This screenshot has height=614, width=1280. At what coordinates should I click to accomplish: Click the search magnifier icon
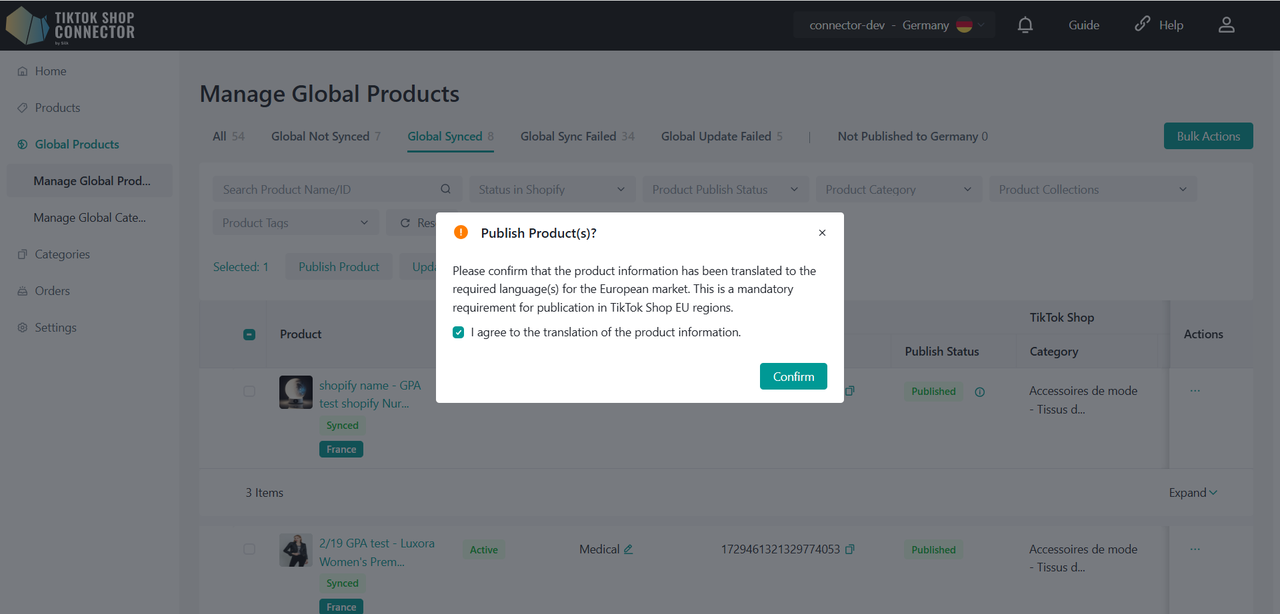click(446, 190)
